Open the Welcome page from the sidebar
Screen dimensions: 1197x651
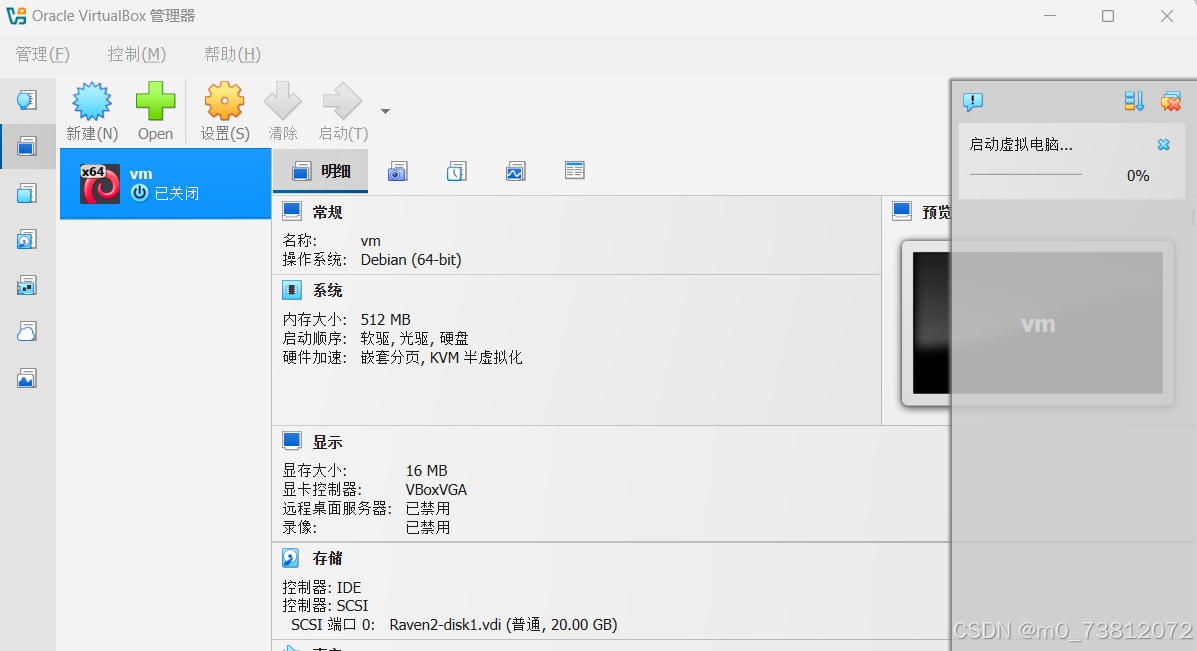point(27,100)
